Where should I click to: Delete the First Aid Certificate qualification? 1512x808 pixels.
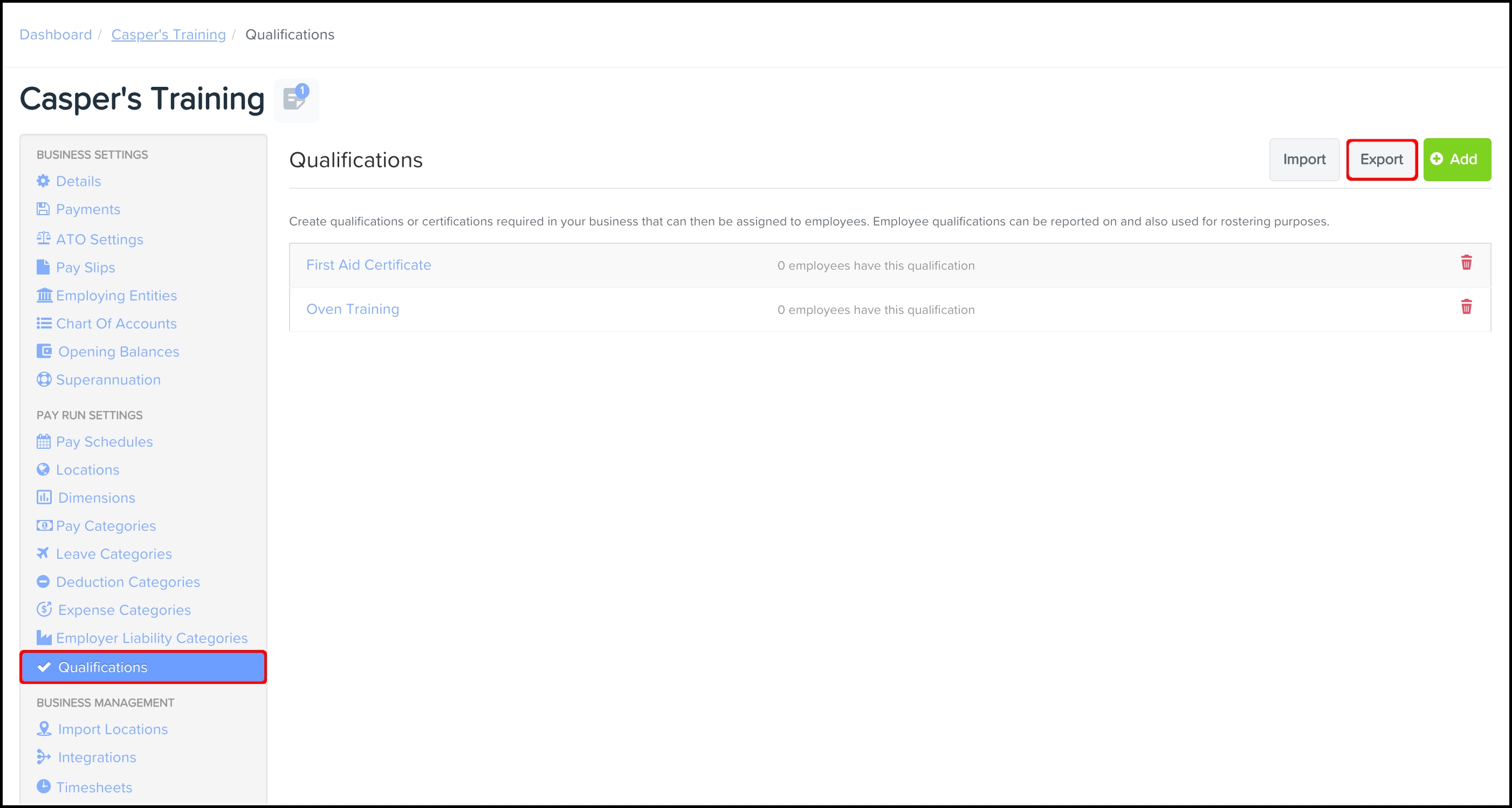click(1466, 263)
